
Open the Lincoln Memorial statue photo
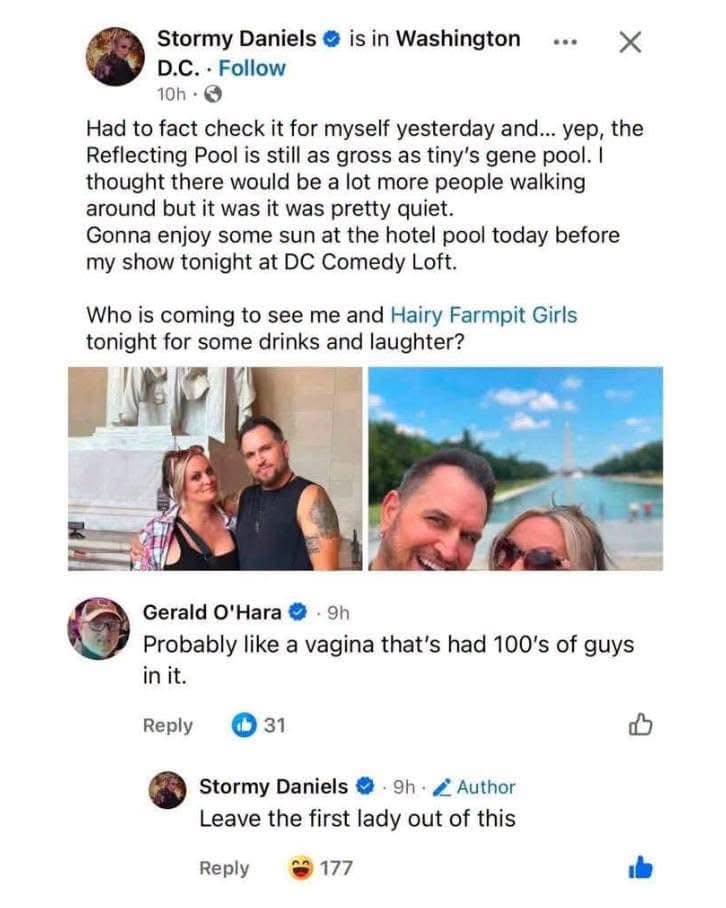tap(215, 468)
